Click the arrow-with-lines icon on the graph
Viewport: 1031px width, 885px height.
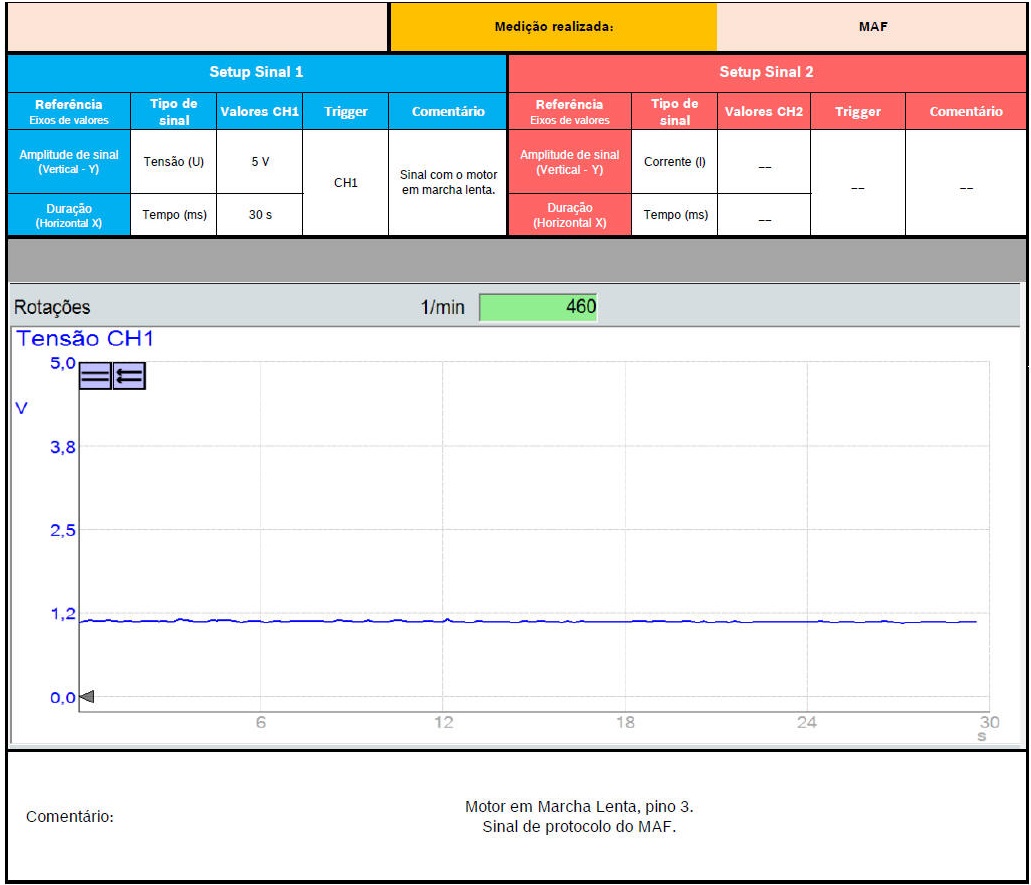point(129,376)
